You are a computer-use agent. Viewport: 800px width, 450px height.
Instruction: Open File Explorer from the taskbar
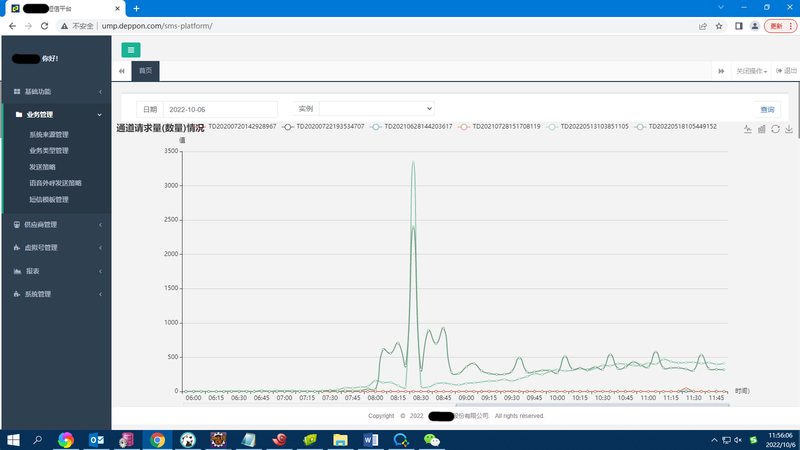pyautogui.click(x=340, y=440)
